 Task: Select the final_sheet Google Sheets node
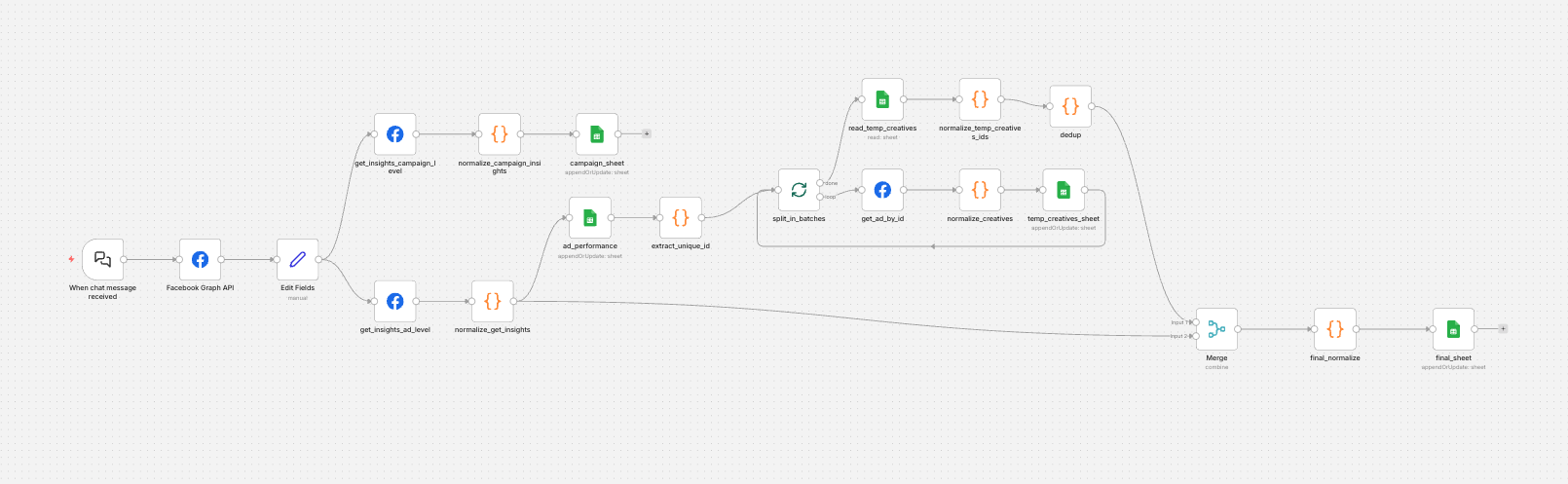point(1453,329)
